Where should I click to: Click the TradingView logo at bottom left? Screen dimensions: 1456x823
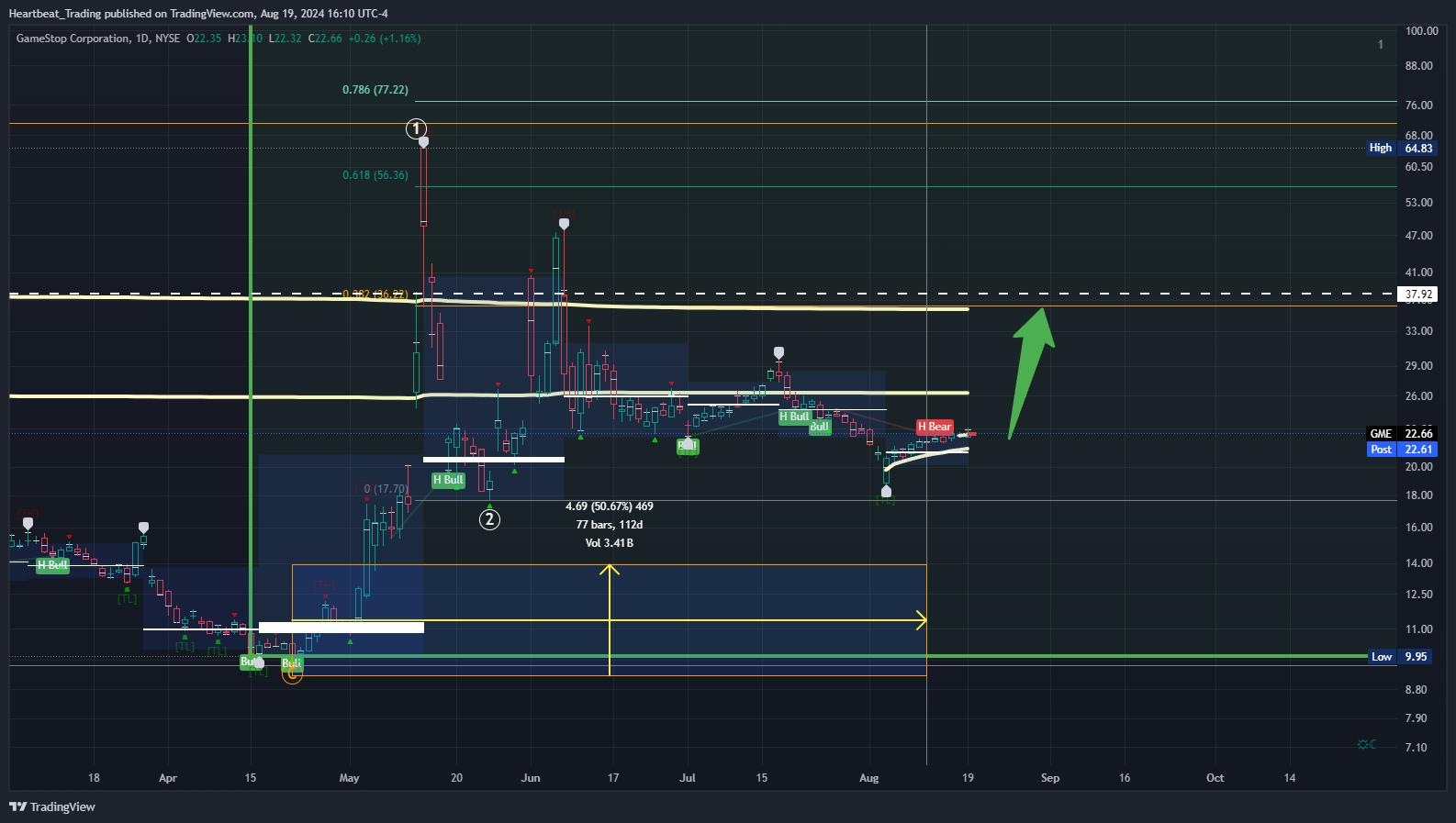pyautogui.click(x=52, y=806)
